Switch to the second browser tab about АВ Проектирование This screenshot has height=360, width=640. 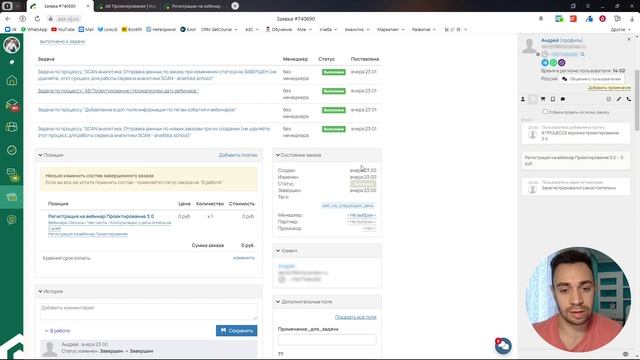pyautogui.click(x=128, y=6)
